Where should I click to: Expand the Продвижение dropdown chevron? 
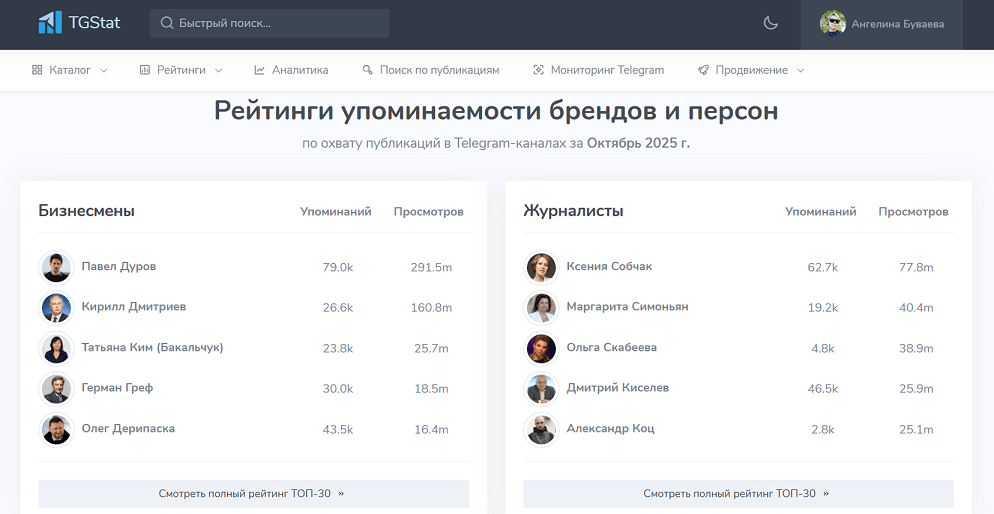coord(801,70)
